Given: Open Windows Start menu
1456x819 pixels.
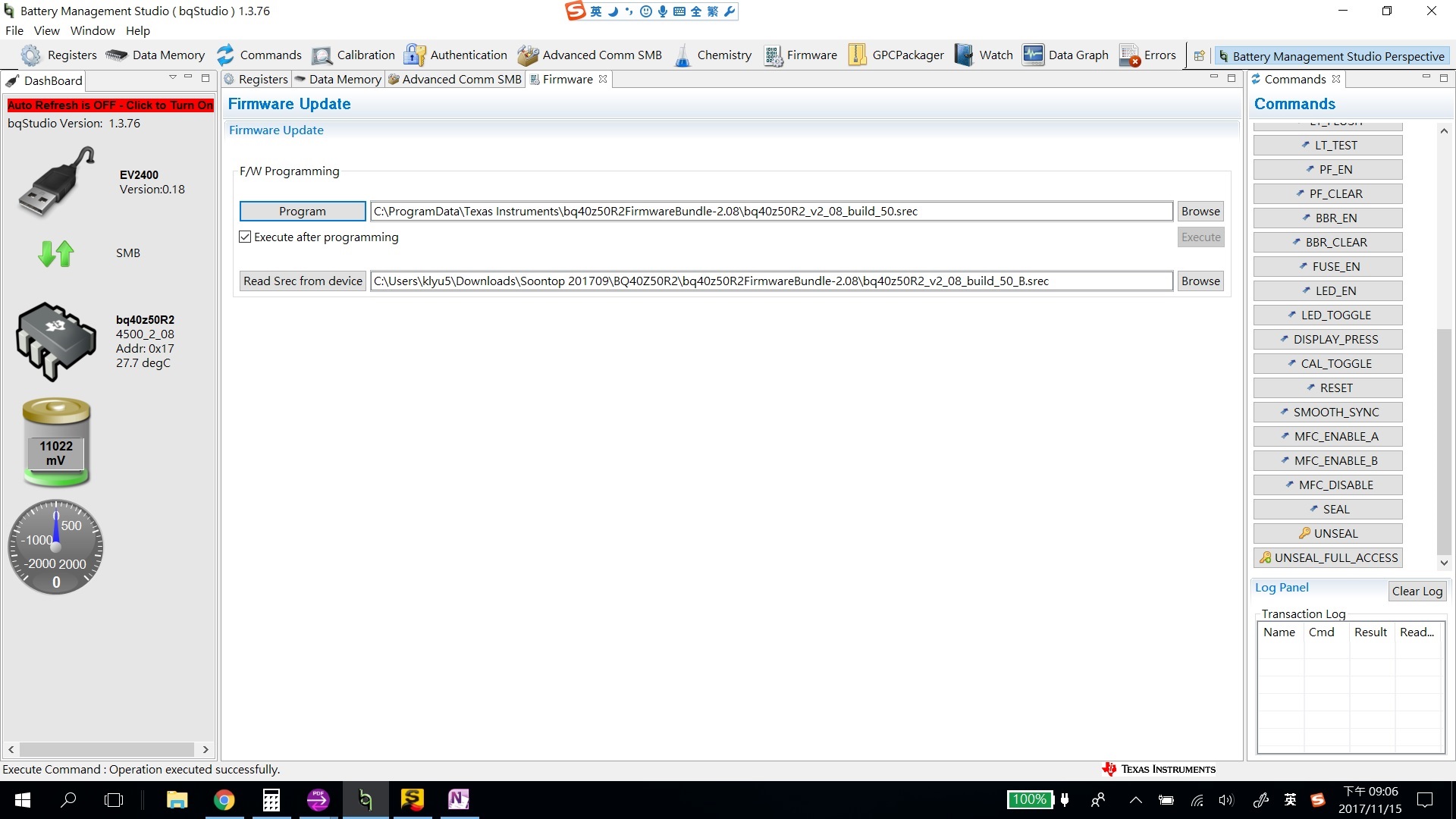Looking at the screenshot, I should click(23, 800).
